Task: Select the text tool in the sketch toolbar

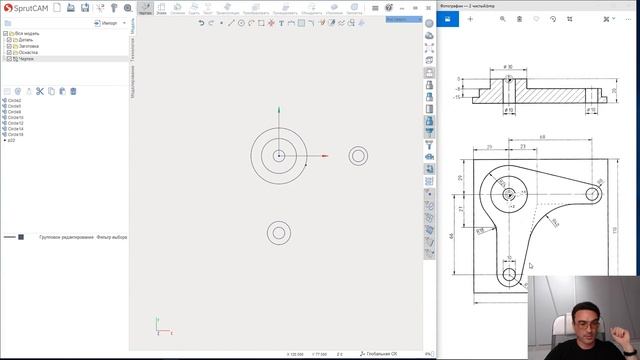Action: click(x=281, y=23)
